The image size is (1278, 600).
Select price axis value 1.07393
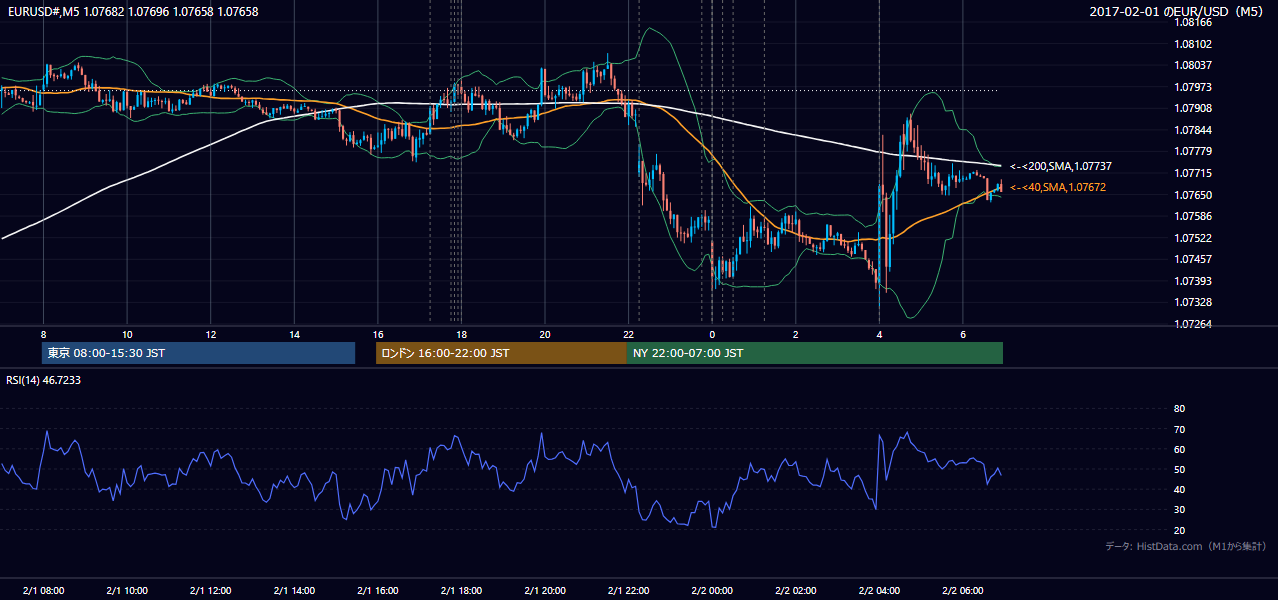(1192, 281)
